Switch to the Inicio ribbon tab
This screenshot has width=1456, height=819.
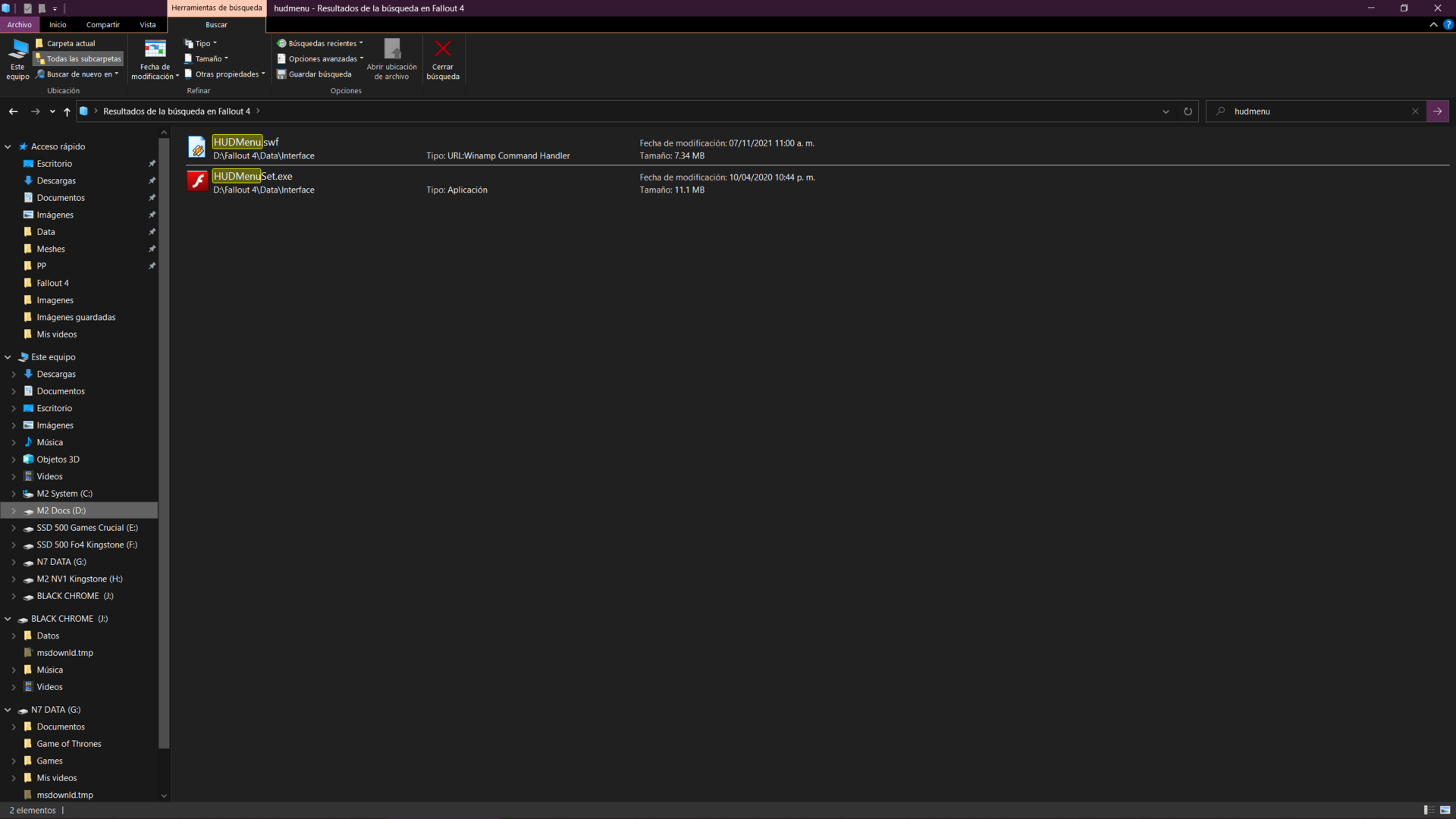point(58,25)
